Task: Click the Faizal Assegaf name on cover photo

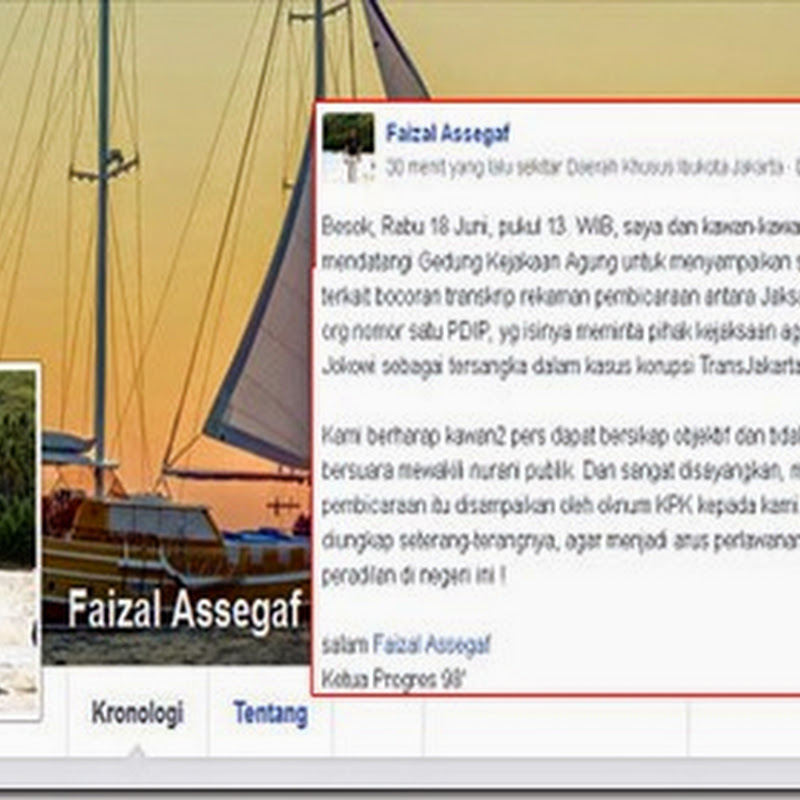Action: [x=185, y=608]
